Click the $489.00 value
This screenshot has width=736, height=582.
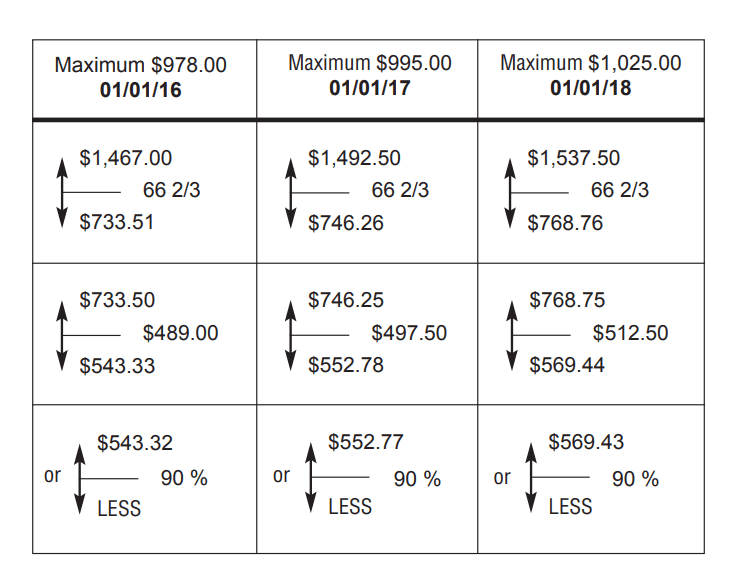(180, 333)
